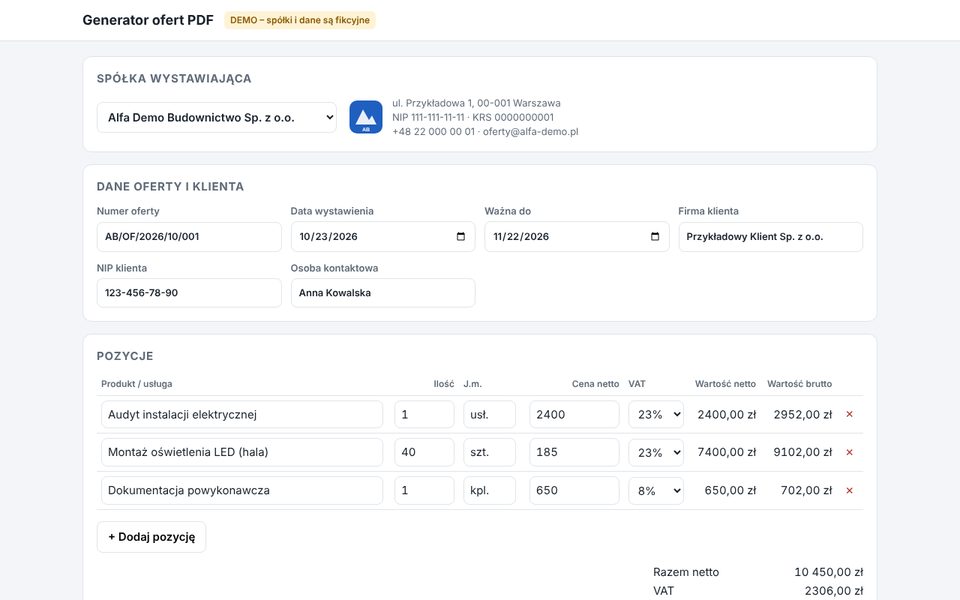
Task: Edit the unit field 'usł.'
Action: pos(489,414)
